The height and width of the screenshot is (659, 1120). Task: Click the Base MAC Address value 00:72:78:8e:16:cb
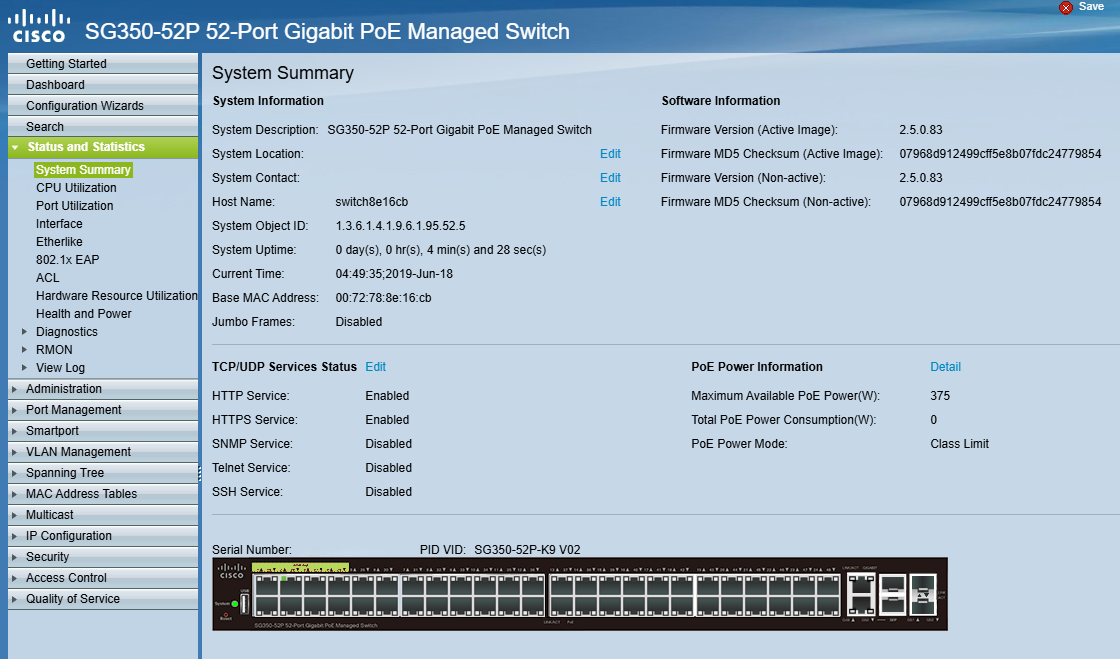click(384, 298)
